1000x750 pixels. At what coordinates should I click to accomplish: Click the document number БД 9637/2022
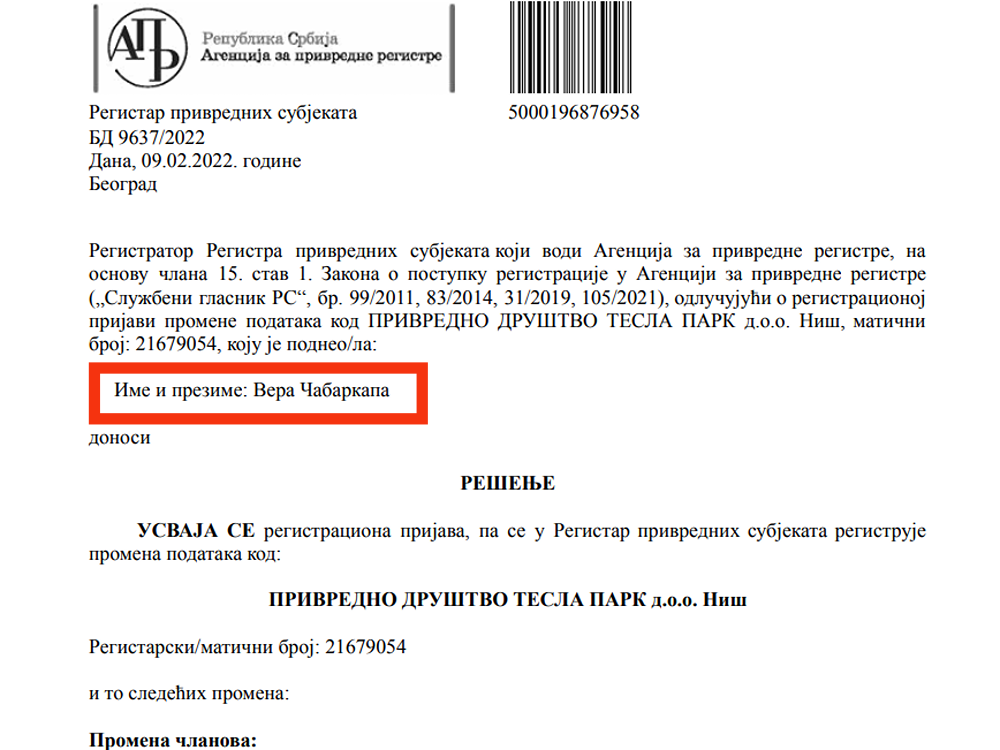coord(147,137)
